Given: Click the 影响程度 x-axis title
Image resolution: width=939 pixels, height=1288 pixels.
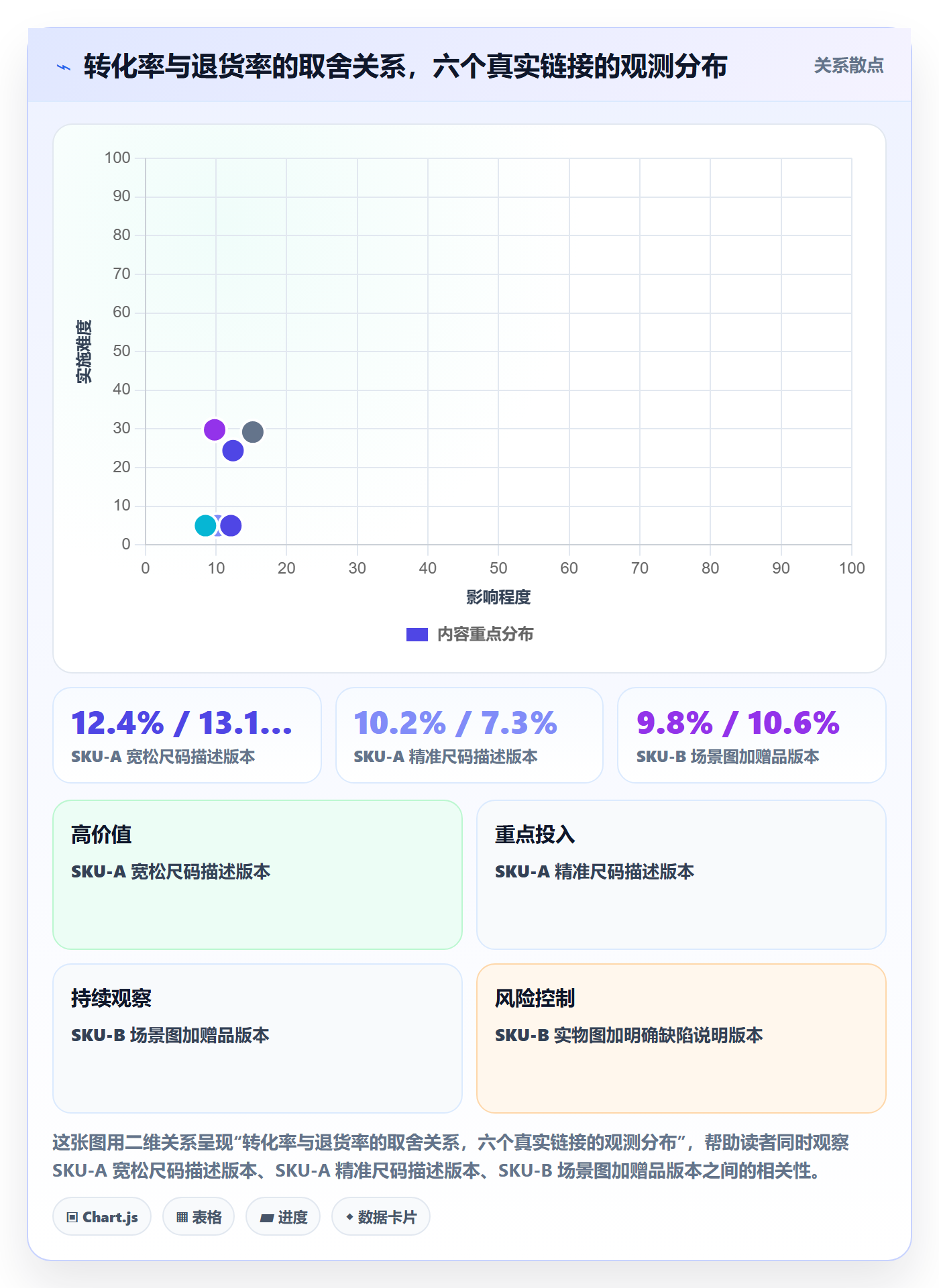Looking at the screenshot, I should click(x=498, y=597).
